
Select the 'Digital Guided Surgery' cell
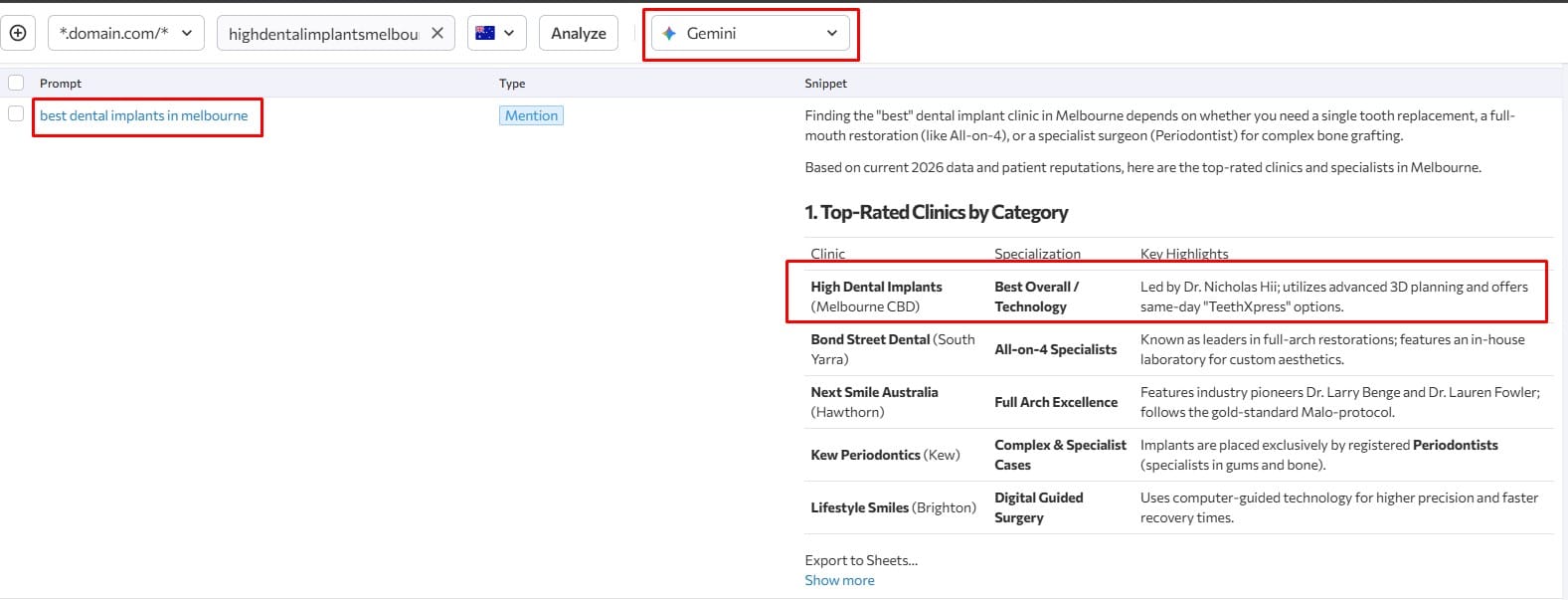point(1039,507)
